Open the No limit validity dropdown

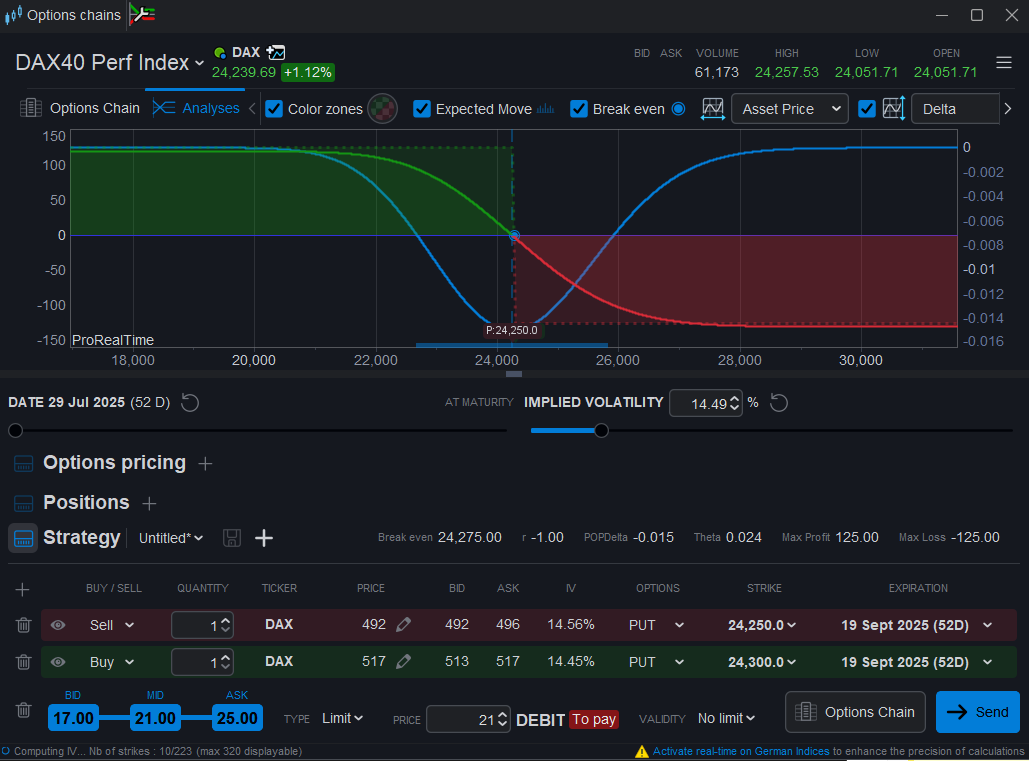click(726, 718)
